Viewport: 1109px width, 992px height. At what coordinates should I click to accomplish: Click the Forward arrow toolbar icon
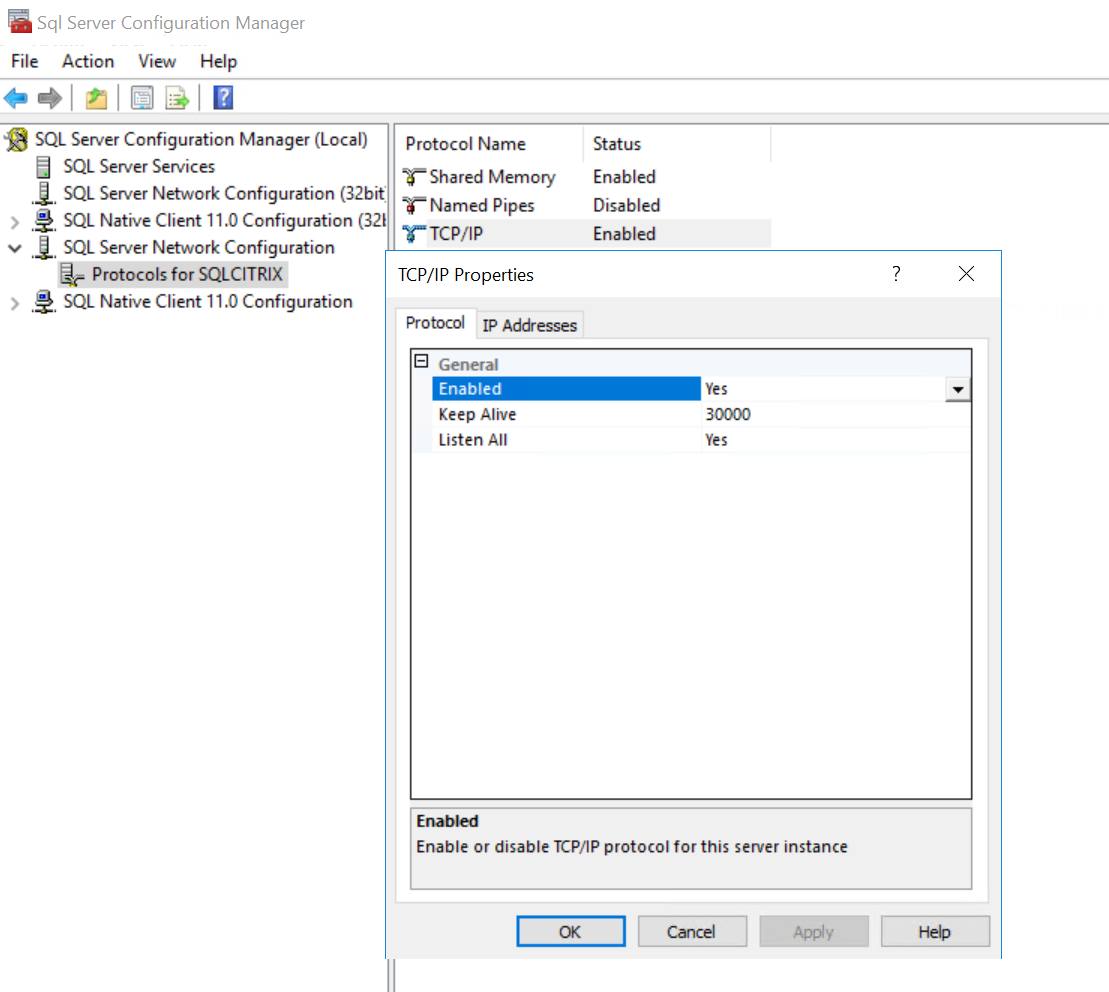49,98
